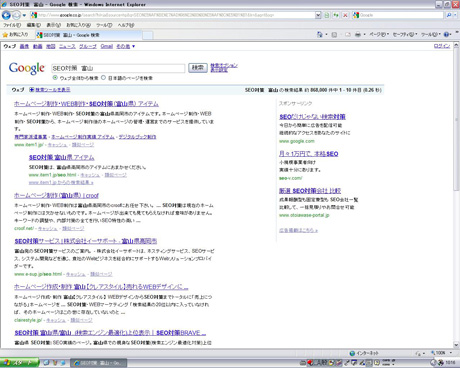
Task: Select the SEO対策 富山 - Google 検索 tab
Action: click(x=88, y=35)
